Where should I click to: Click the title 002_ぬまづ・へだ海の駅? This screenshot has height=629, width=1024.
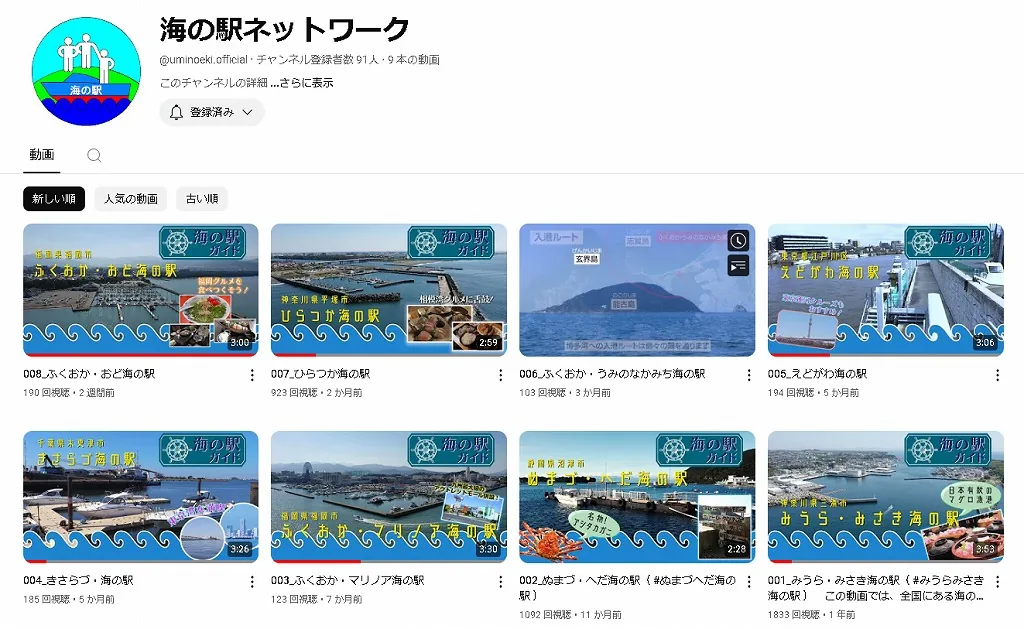(x=628, y=588)
